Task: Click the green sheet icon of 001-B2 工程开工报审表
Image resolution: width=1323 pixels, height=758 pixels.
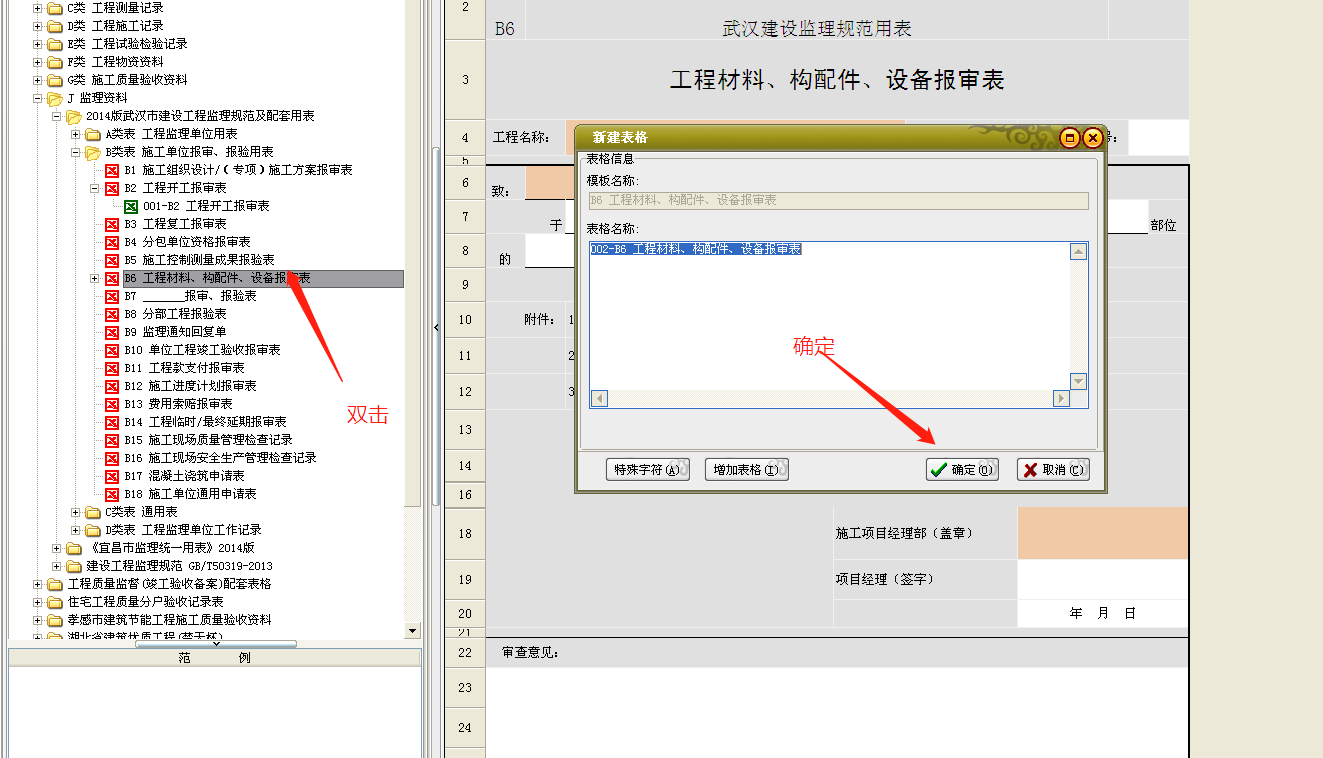Action: click(x=131, y=206)
